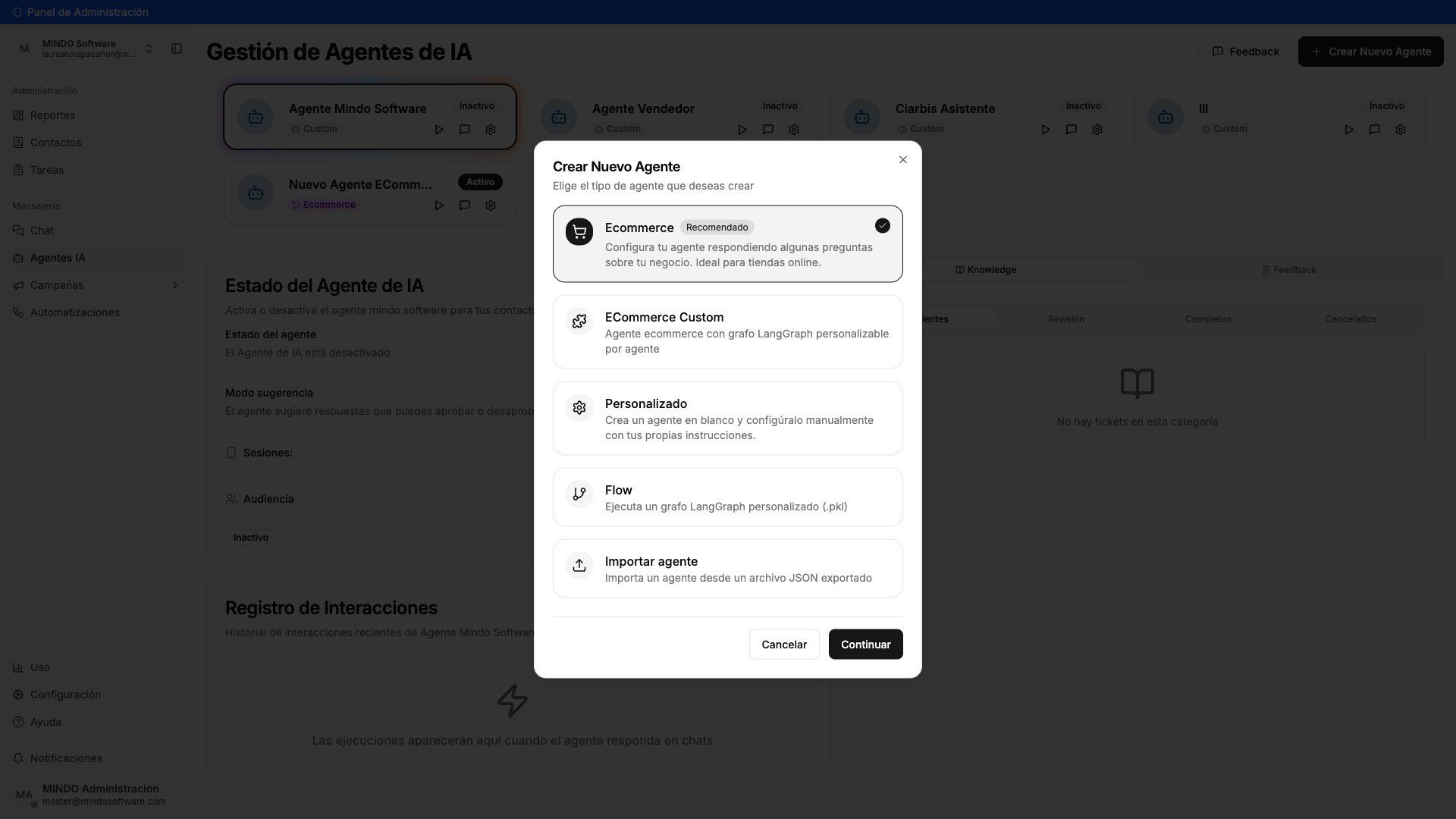1456x819 pixels.
Task: Select the Agente Vendedor card
Action: pos(673,117)
